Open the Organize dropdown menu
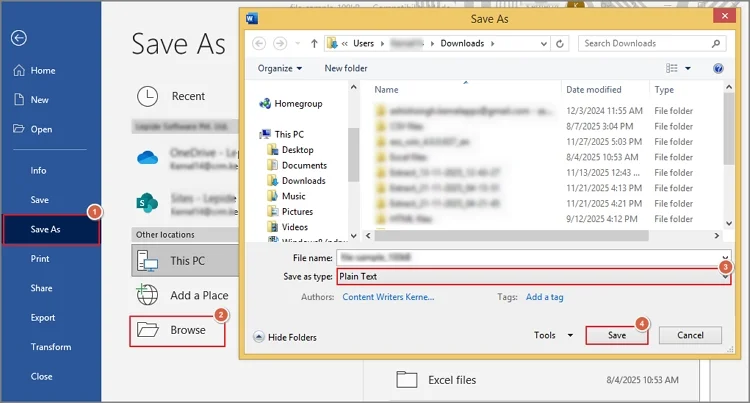Image resolution: width=750 pixels, height=403 pixels. click(280, 68)
